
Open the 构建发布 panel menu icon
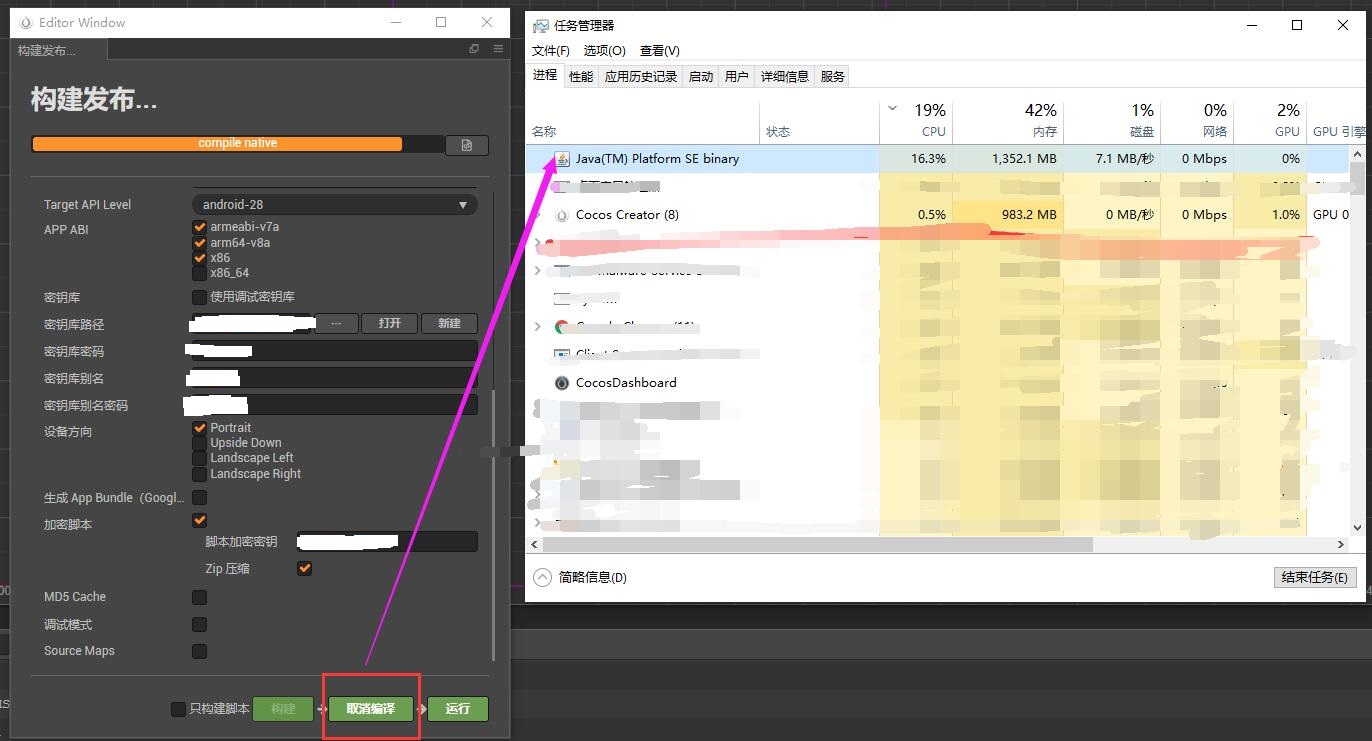coord(498,49)
